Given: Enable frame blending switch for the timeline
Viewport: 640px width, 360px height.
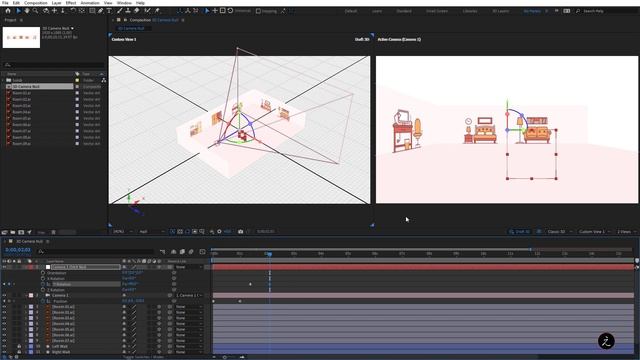Looking at the screenshot, I should pyautogui.click(x=182, y=251).
